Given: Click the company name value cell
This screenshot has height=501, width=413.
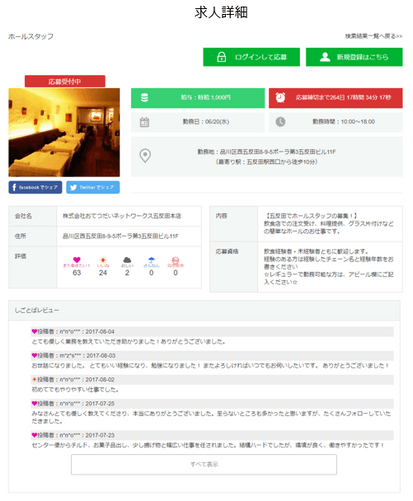Looking at the screenshot, I should [x=129, y=216].
